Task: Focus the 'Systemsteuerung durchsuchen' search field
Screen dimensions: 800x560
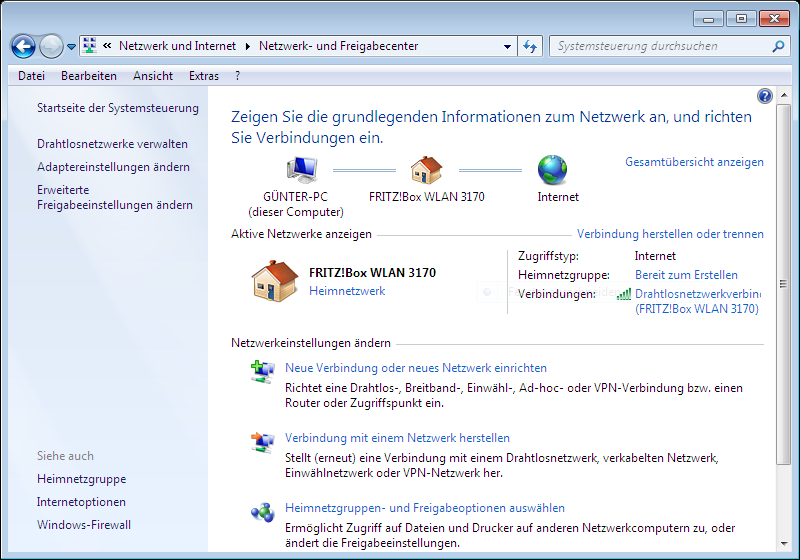Action: pyautogui.click(x=661, y=46)
